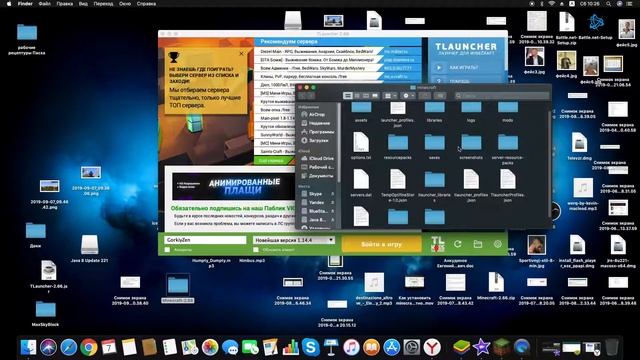Open TLauncher settings gear icon

(x=498, y=244)
